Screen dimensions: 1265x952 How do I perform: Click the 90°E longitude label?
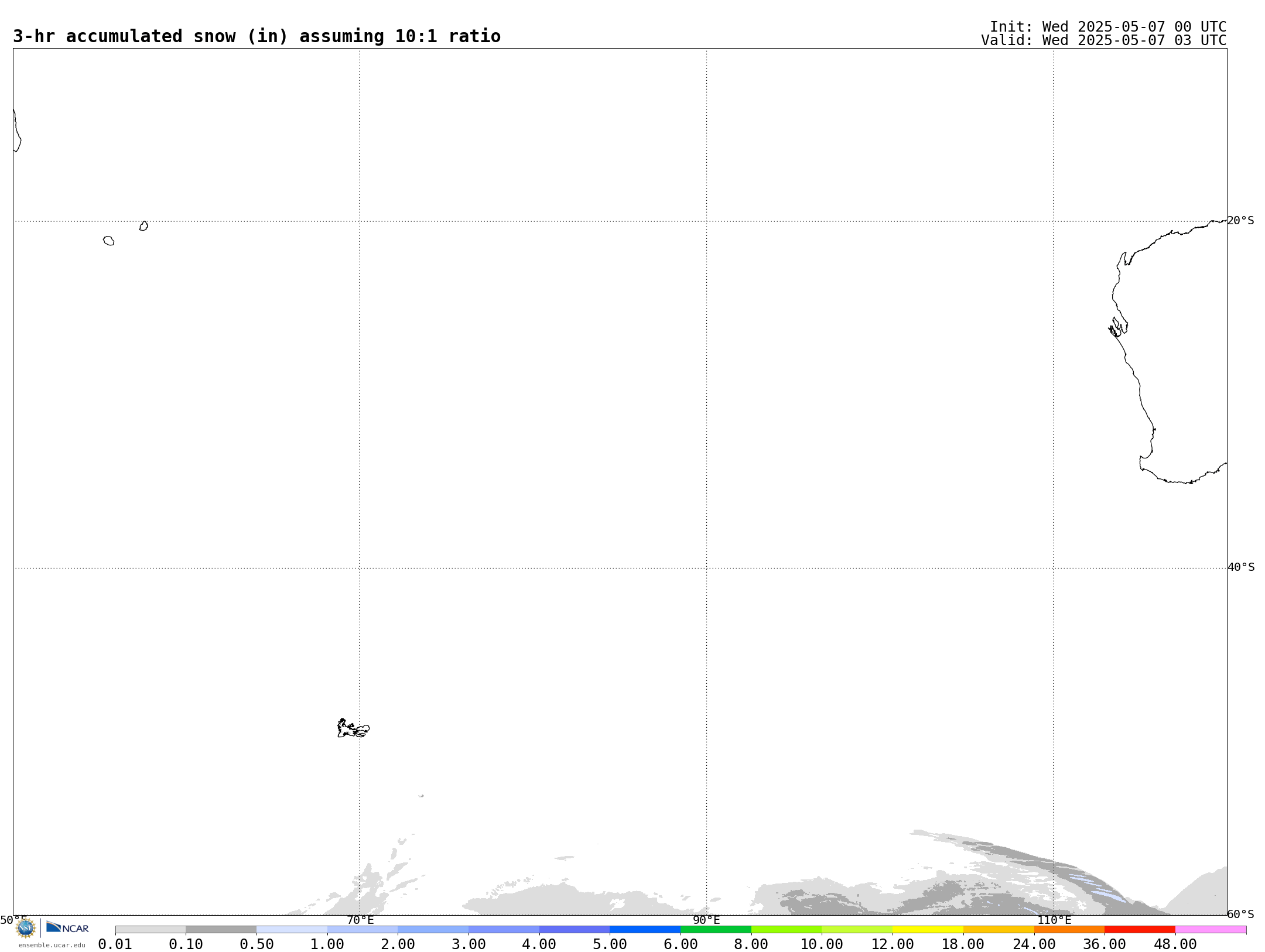(706, 920)
